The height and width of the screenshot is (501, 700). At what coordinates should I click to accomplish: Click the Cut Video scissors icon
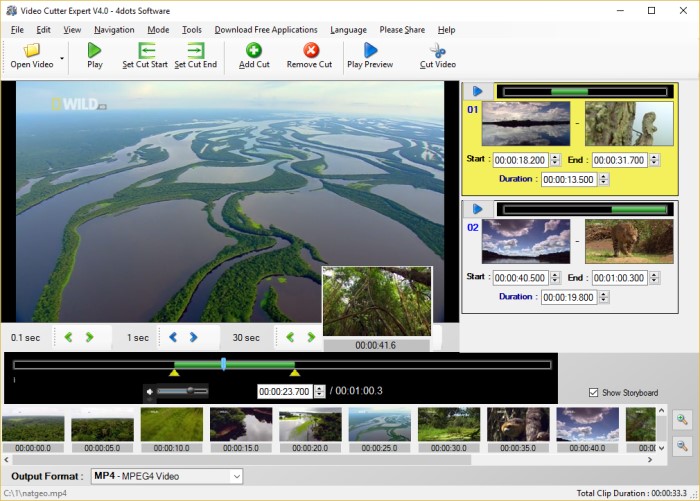[x=437, y=50]
